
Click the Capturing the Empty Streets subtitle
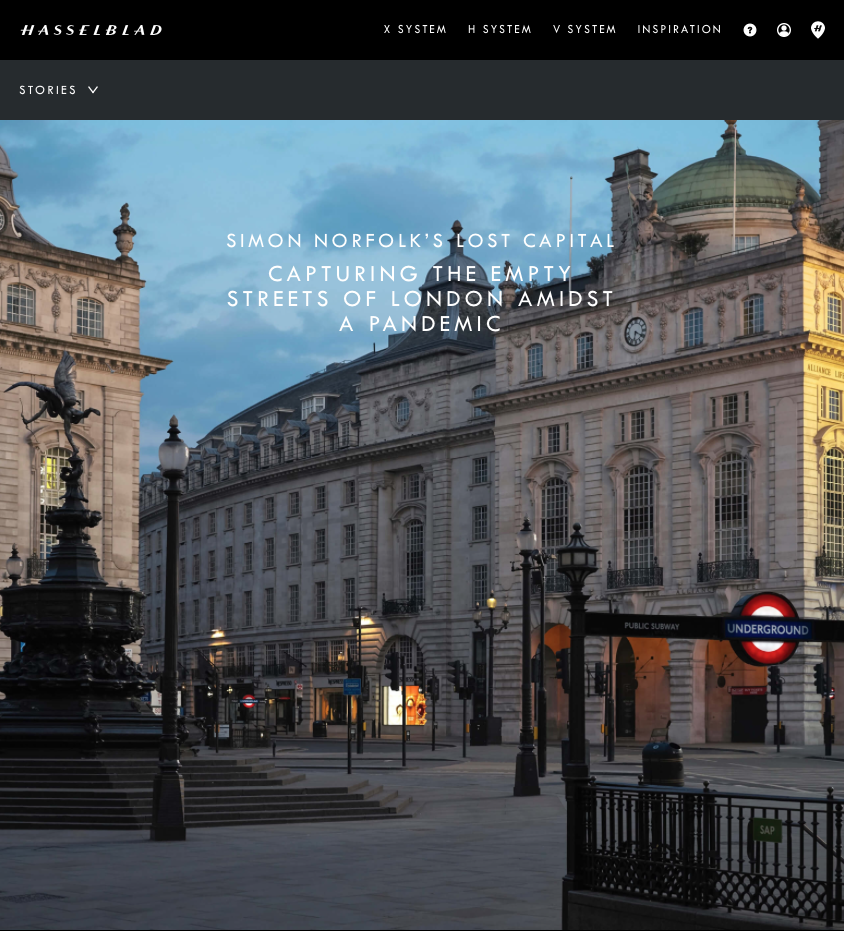click(x=421, y=299)
